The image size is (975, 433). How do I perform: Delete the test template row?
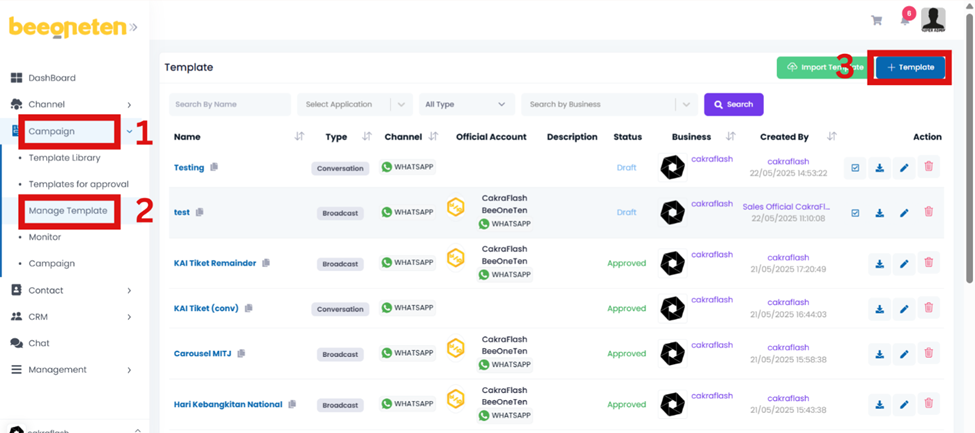pos(928,212)
